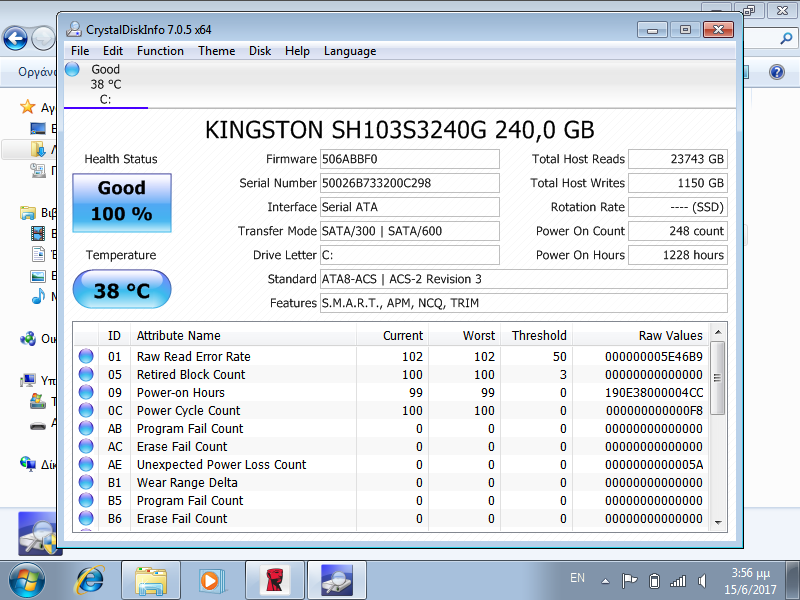Click the Total Host Writes value 1150 GB
The image size is (800, 600).
pos(678,183)
